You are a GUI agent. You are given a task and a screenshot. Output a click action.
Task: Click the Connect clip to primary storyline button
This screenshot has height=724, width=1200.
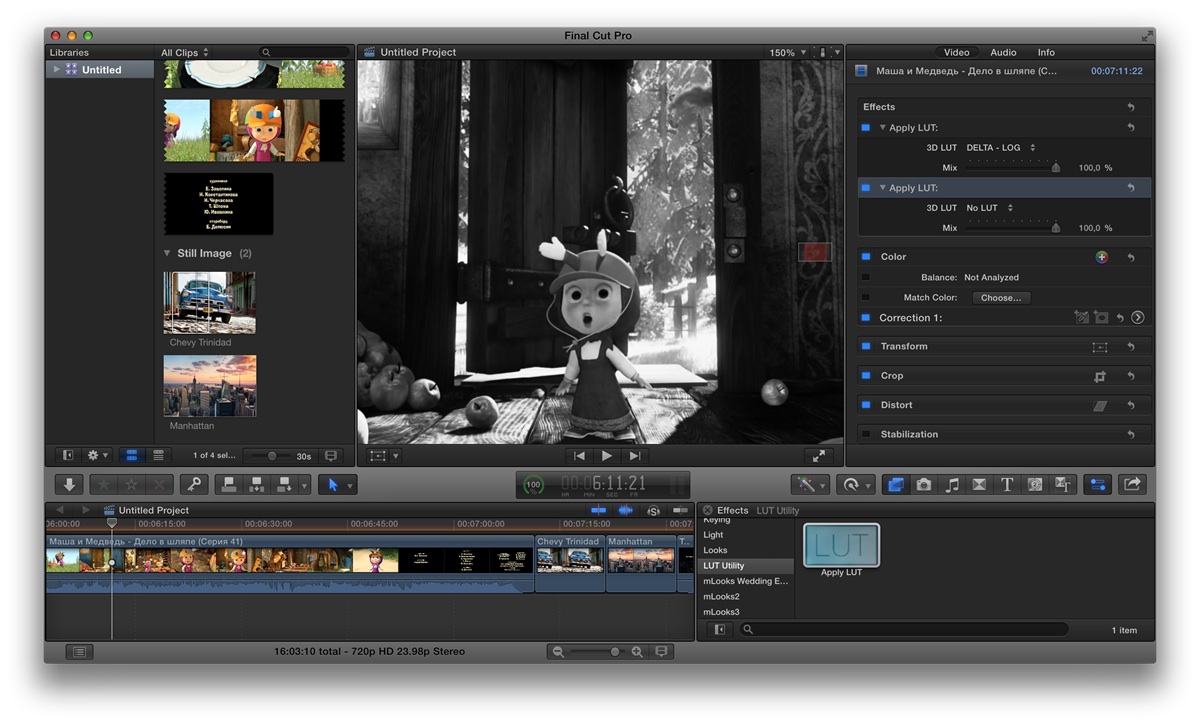[228, 484]
